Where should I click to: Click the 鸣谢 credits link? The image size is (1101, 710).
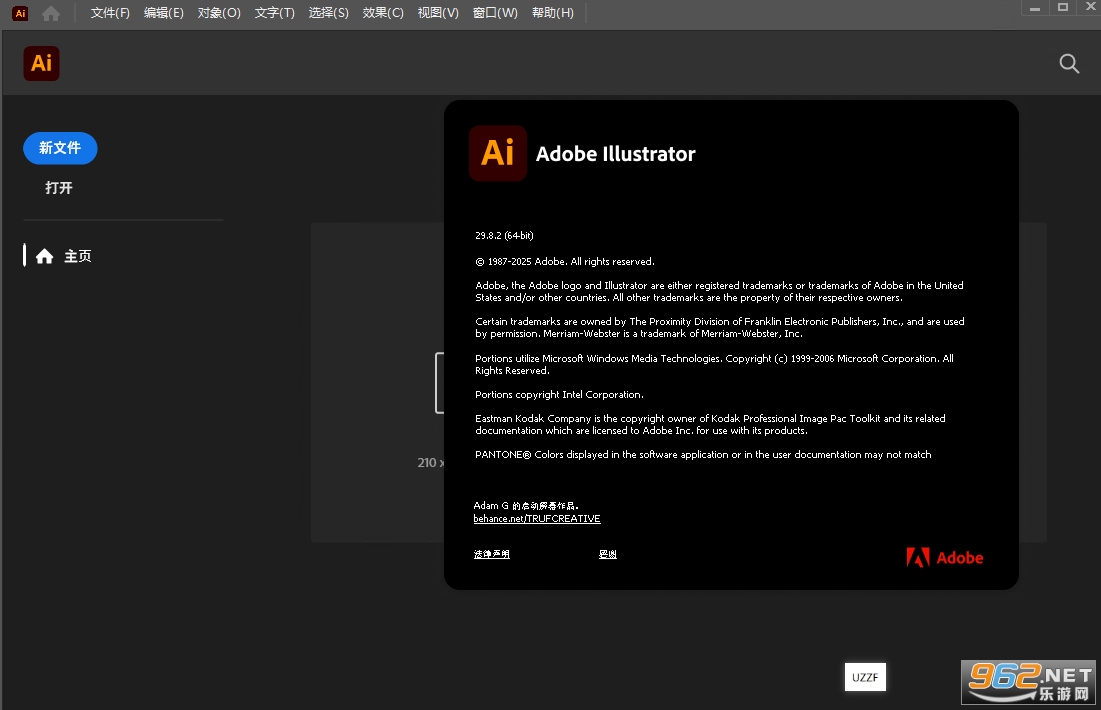[x=608, y=554]
